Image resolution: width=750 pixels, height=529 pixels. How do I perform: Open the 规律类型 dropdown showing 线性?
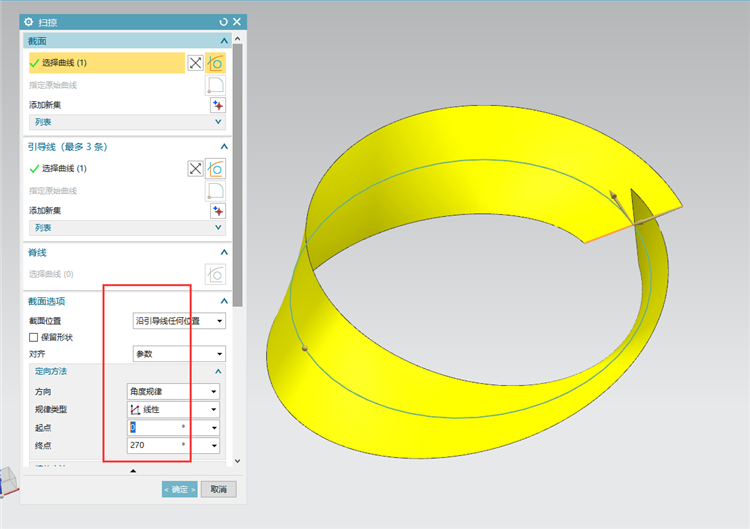173,410
